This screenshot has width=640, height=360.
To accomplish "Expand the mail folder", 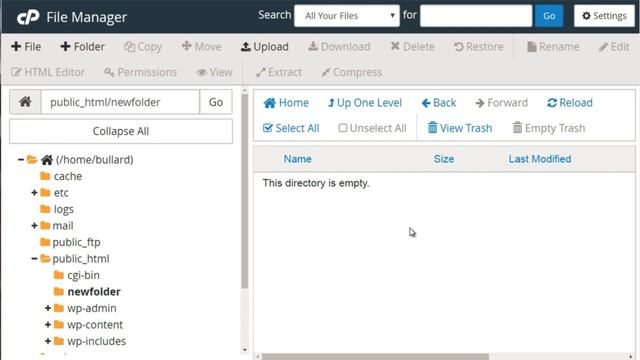I will pyautogui.click(x=34, y=226).
